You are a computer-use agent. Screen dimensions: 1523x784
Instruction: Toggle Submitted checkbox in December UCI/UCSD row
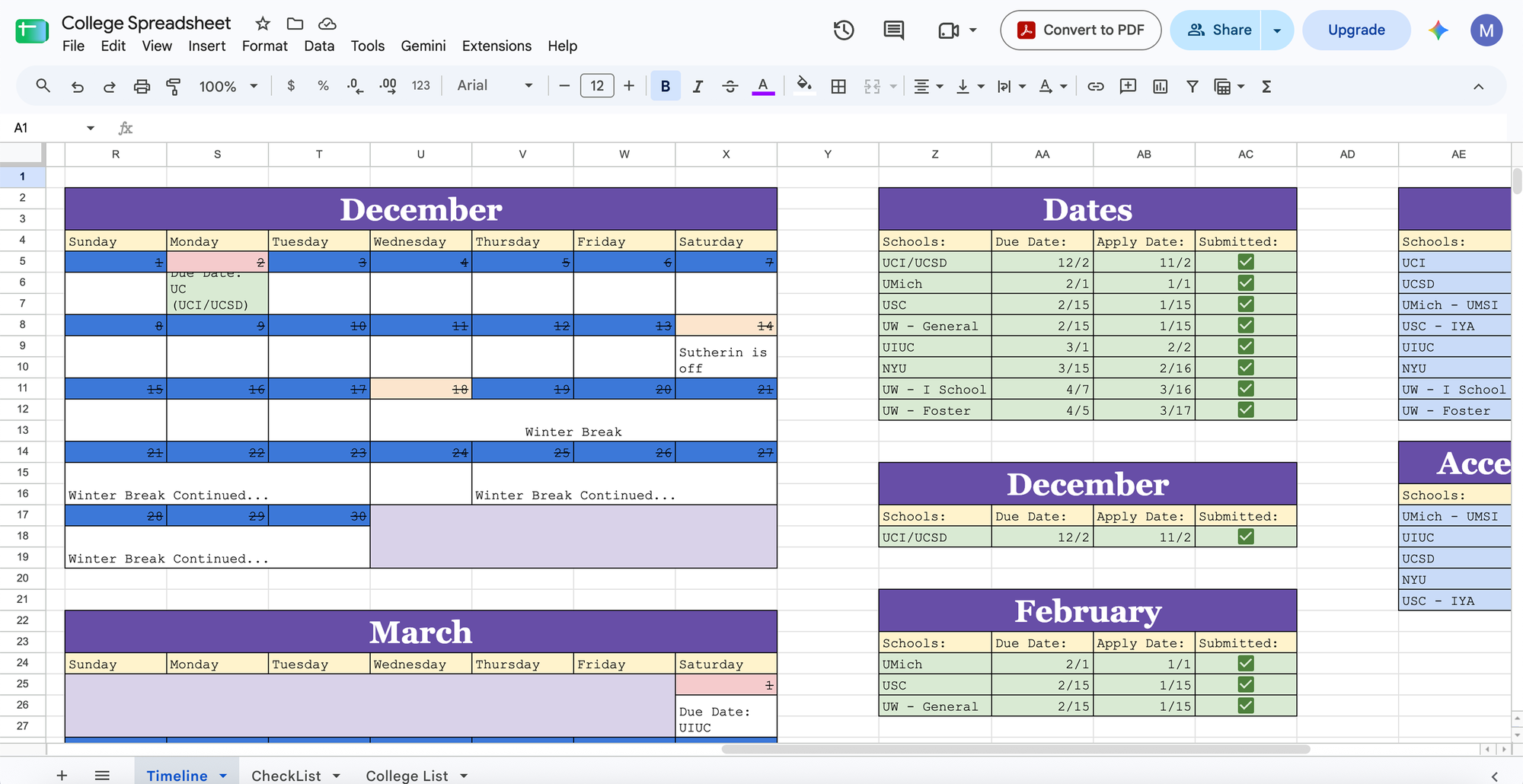pos(1246,537)
